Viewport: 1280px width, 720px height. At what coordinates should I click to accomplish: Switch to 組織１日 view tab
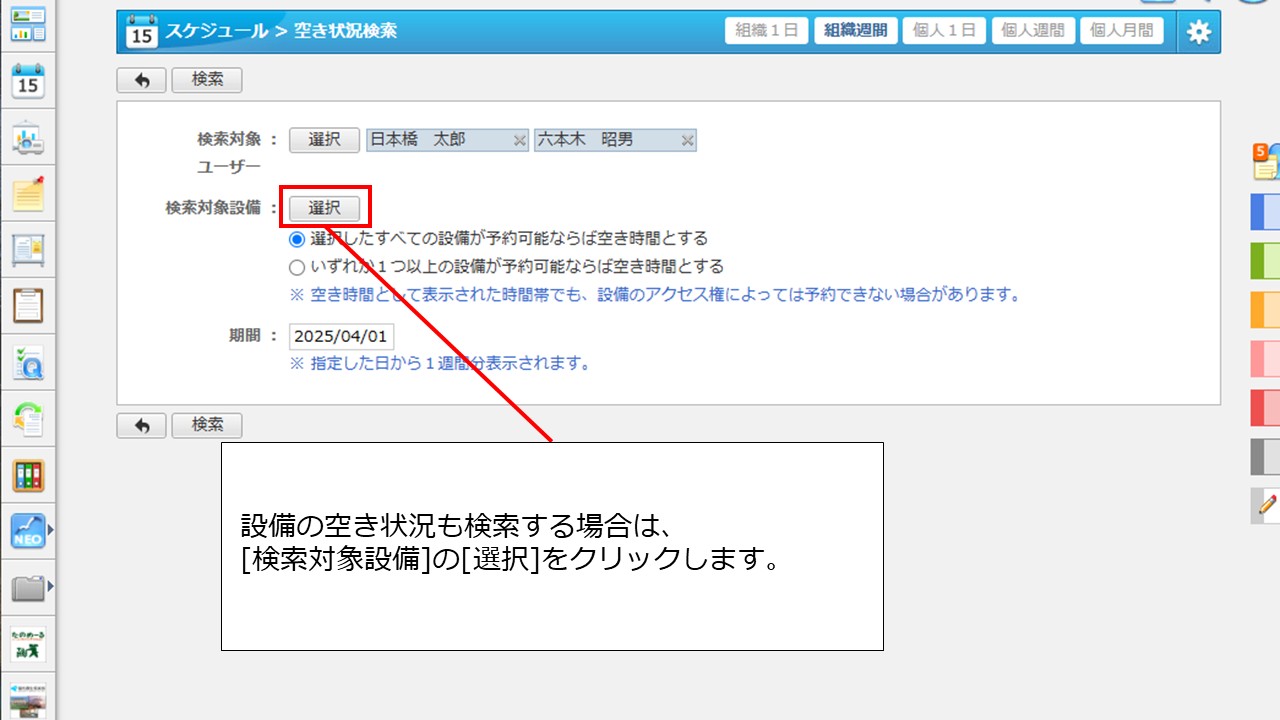coord(767,31)
